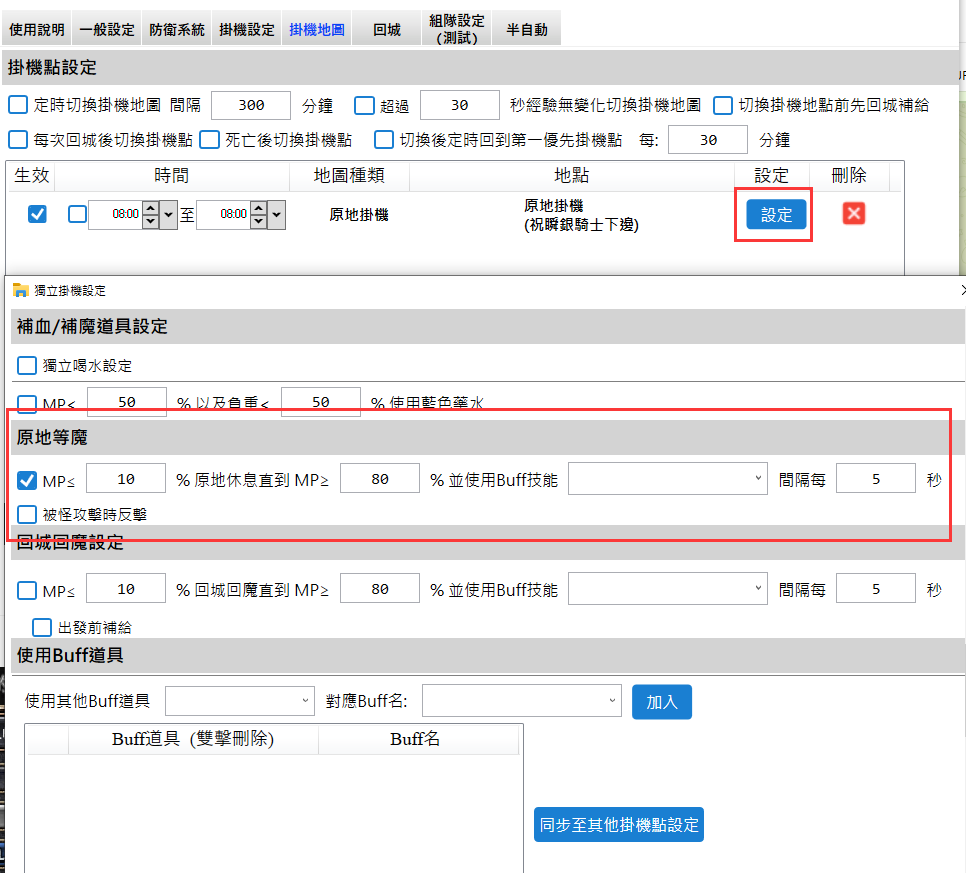Check 獨立喝水設定 checkbox
This screenshot has height=873, width=966.
27,365
